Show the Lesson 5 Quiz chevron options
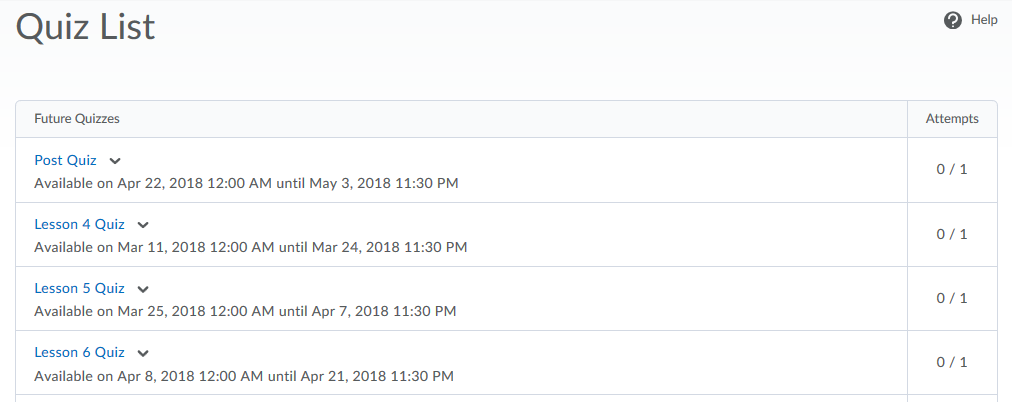This screenshot has height=402, width=1012. 143,289
